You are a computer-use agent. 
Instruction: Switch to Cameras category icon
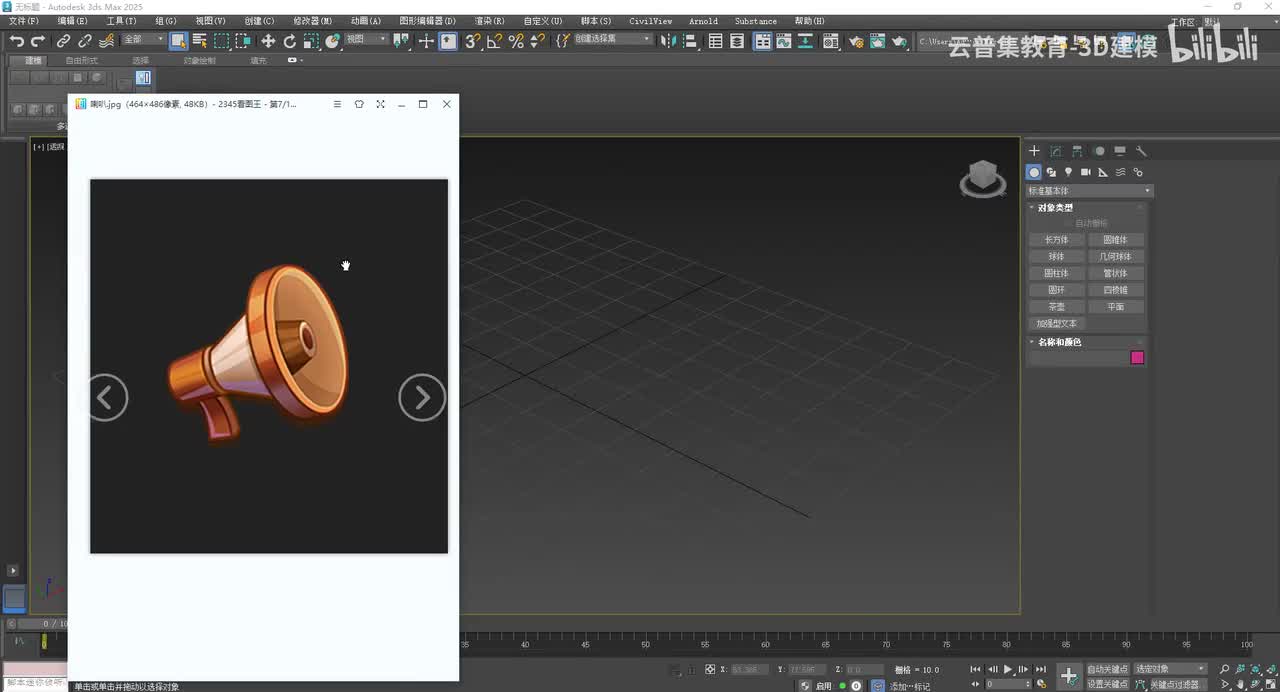coord(1085,172)
